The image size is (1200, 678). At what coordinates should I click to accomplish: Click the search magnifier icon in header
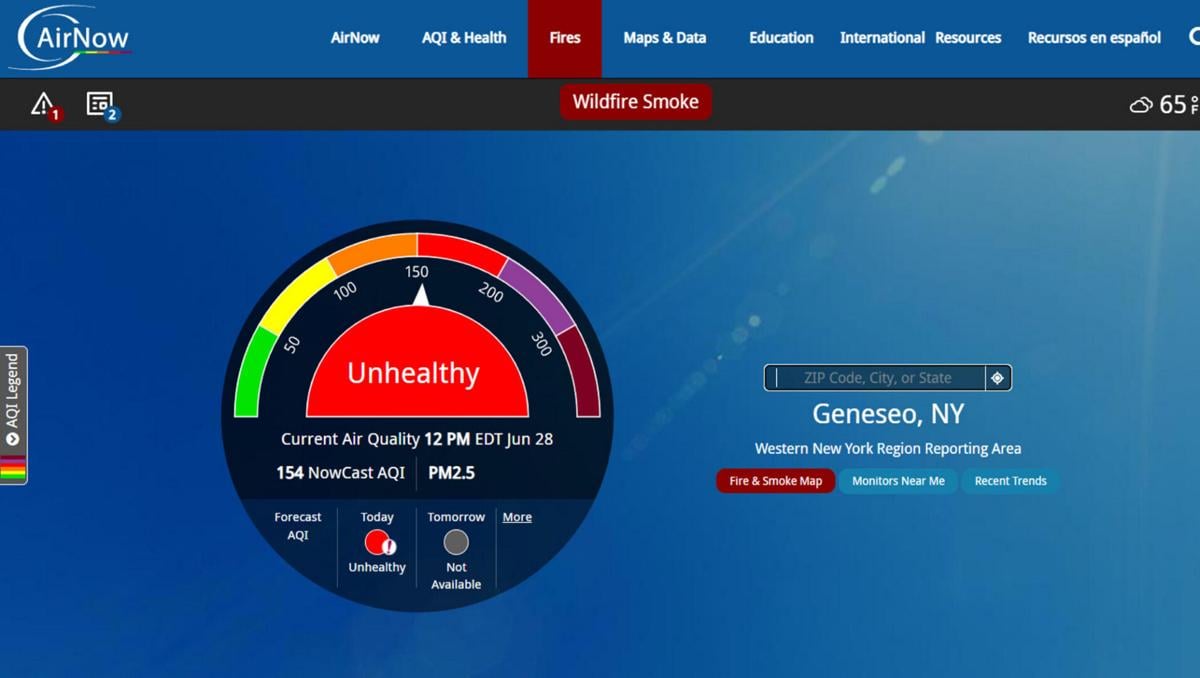click(x=1194, y=37)
